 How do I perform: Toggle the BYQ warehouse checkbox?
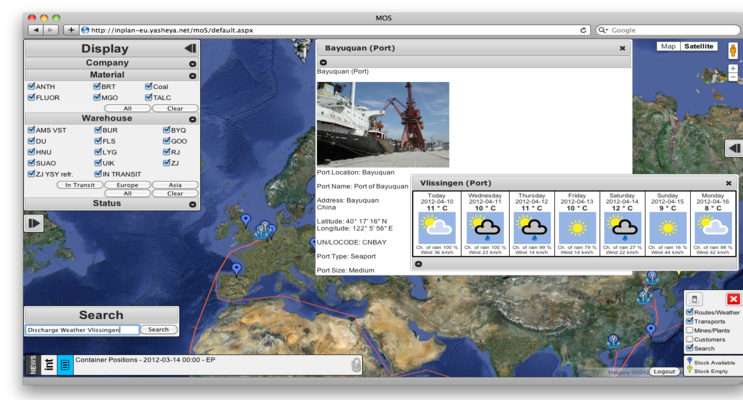click(x=166, y=130)
